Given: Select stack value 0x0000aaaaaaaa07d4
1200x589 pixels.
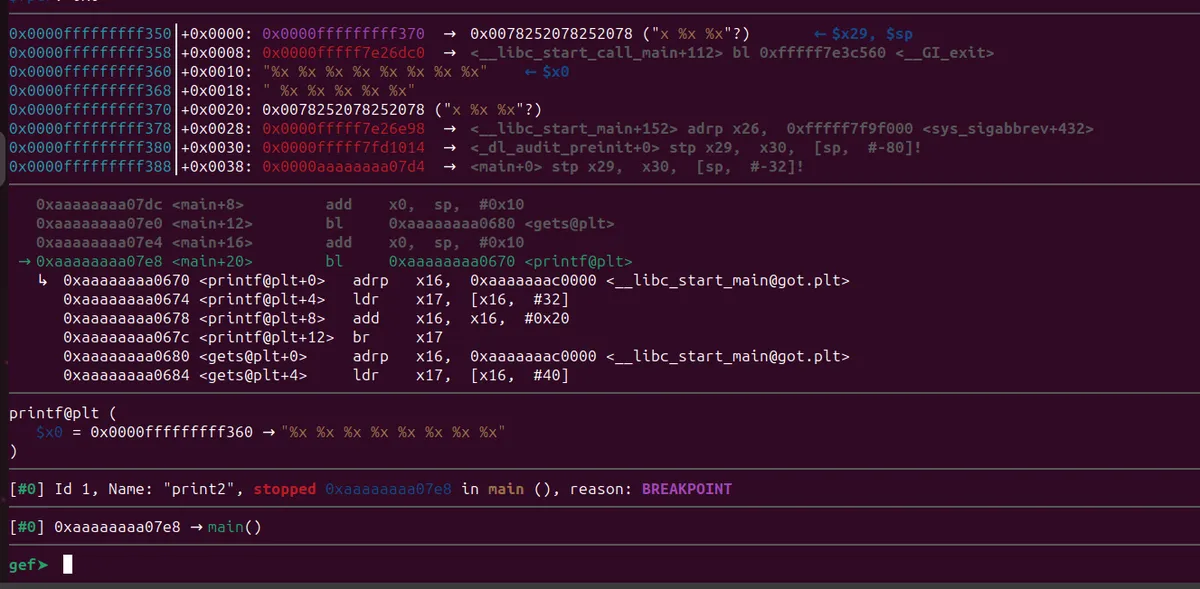Looking at the screenshot, I should (344, 167).
